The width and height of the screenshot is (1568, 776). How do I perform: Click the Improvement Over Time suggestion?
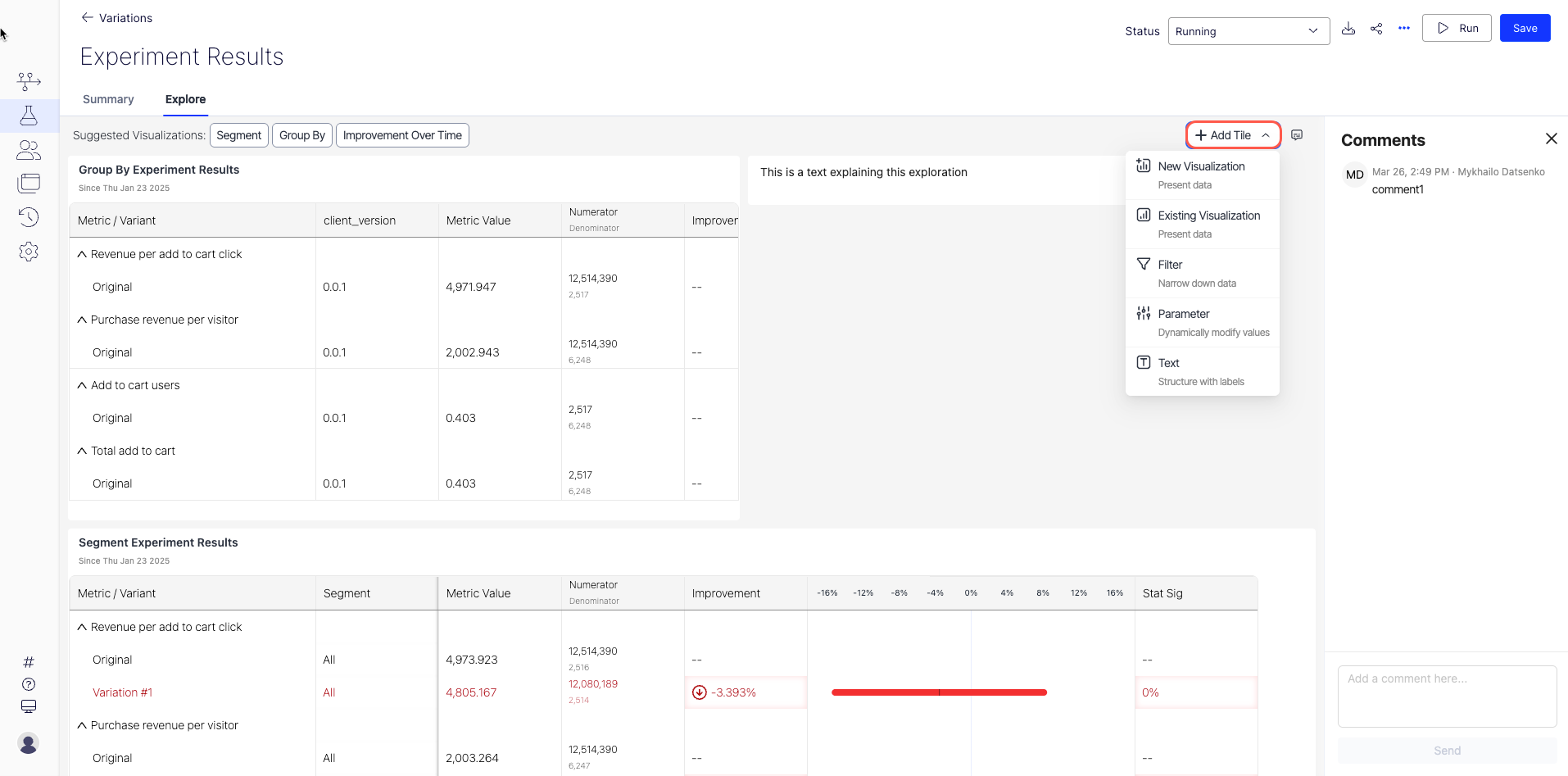(x=402, y=135)
